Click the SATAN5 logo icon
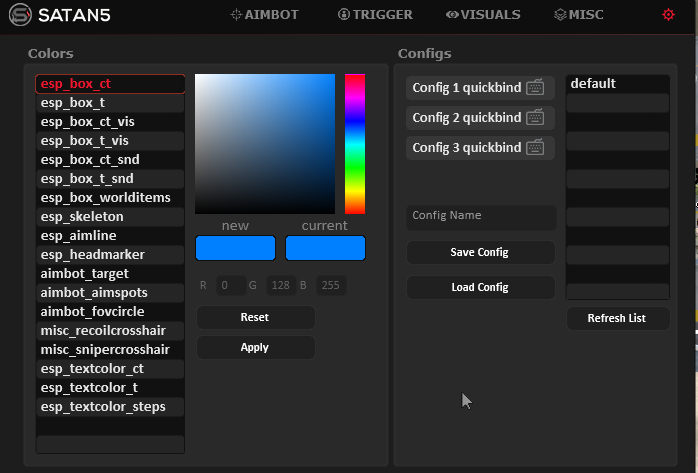Screen dimensions: 698x473 click(20, 15)
